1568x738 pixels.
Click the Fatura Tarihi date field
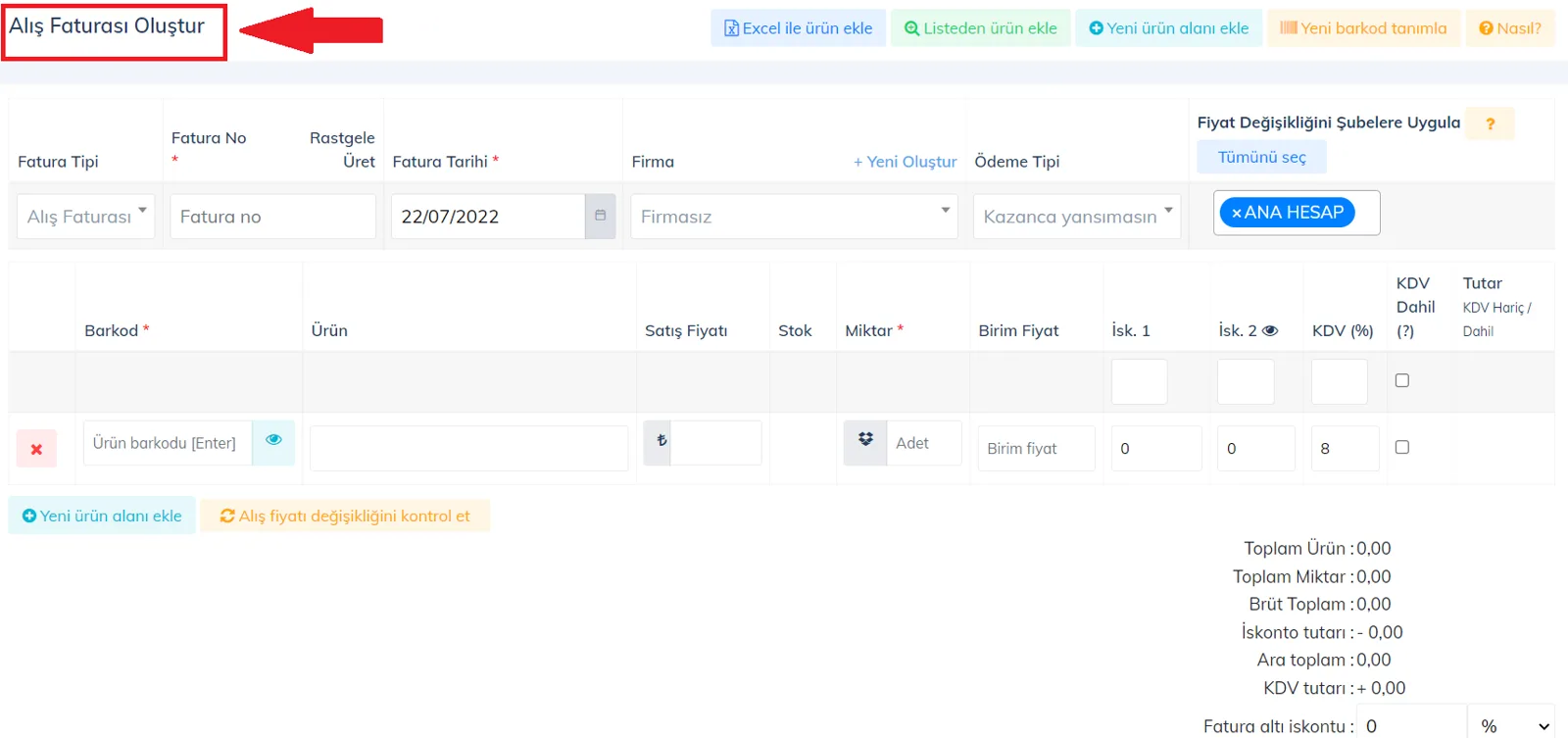(488, 217)
